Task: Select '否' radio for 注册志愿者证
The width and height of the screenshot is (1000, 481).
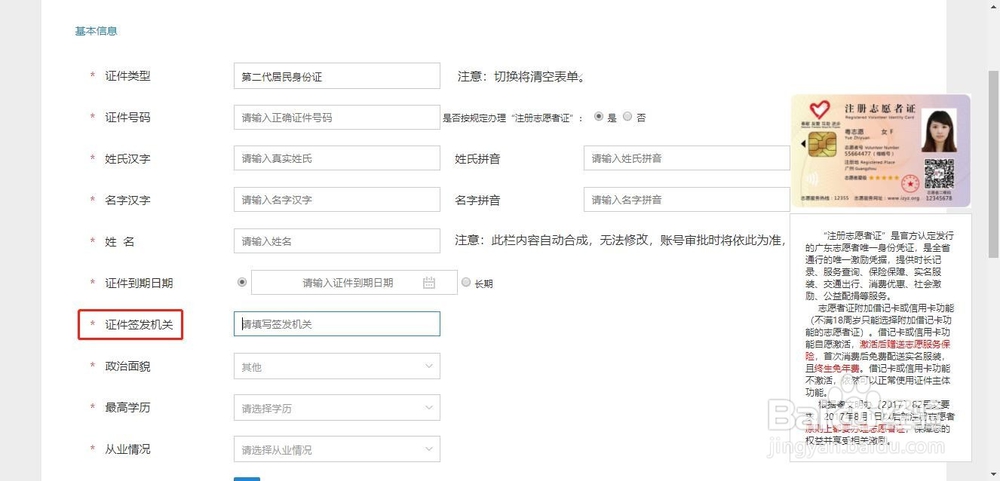Action: coord(627,117)
